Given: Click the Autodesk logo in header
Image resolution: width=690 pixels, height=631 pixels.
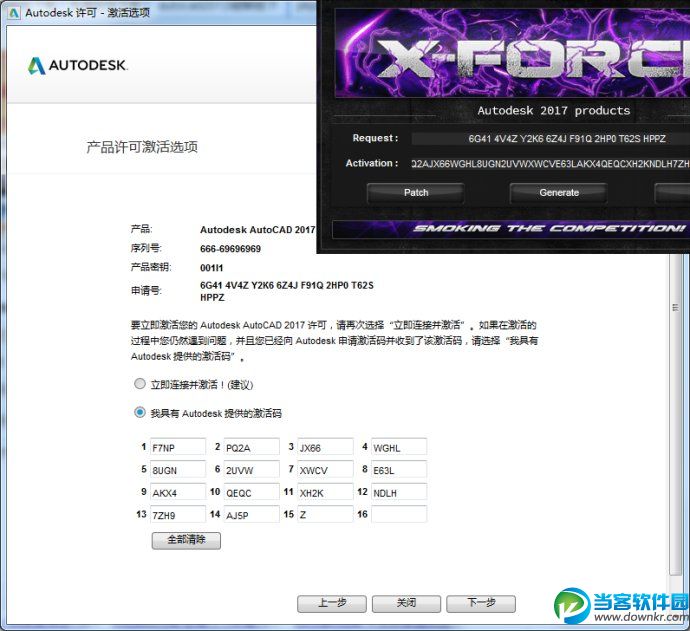Looking at the screenshot, I should [78, 66].
